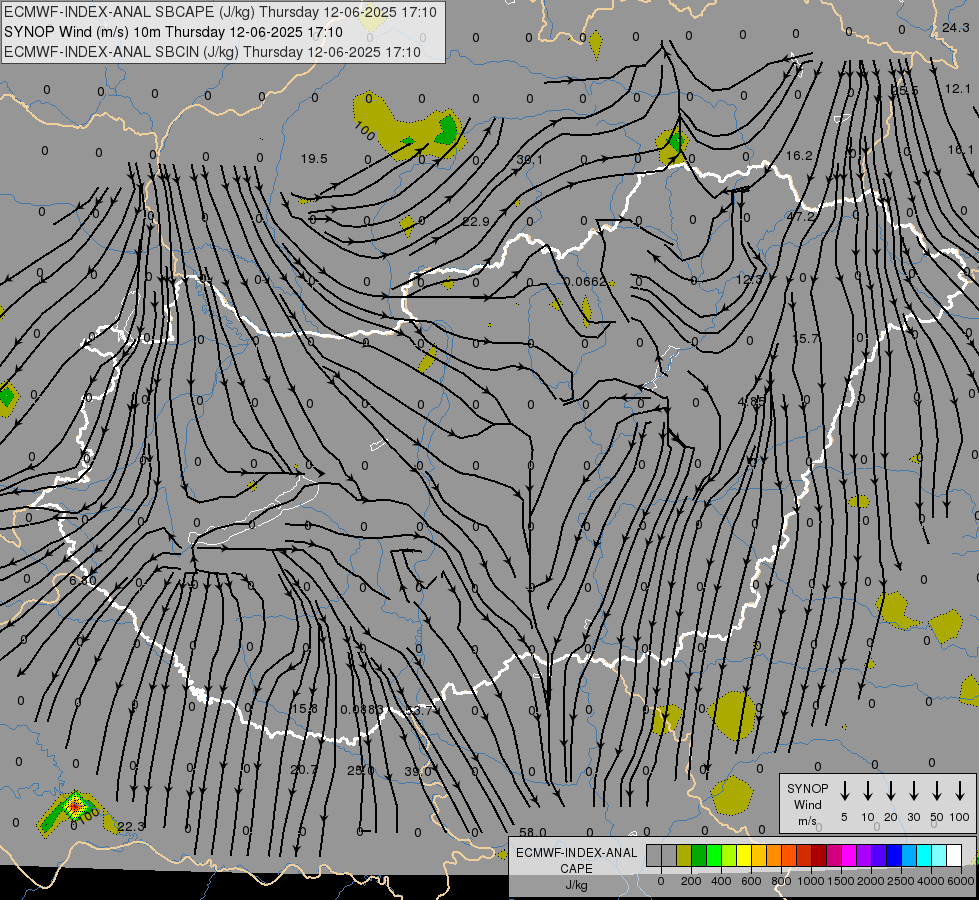Viewport: 979px width, 900px height.
Task: Click the wind arrow above 50 m/s
Action: click(937, 791)
